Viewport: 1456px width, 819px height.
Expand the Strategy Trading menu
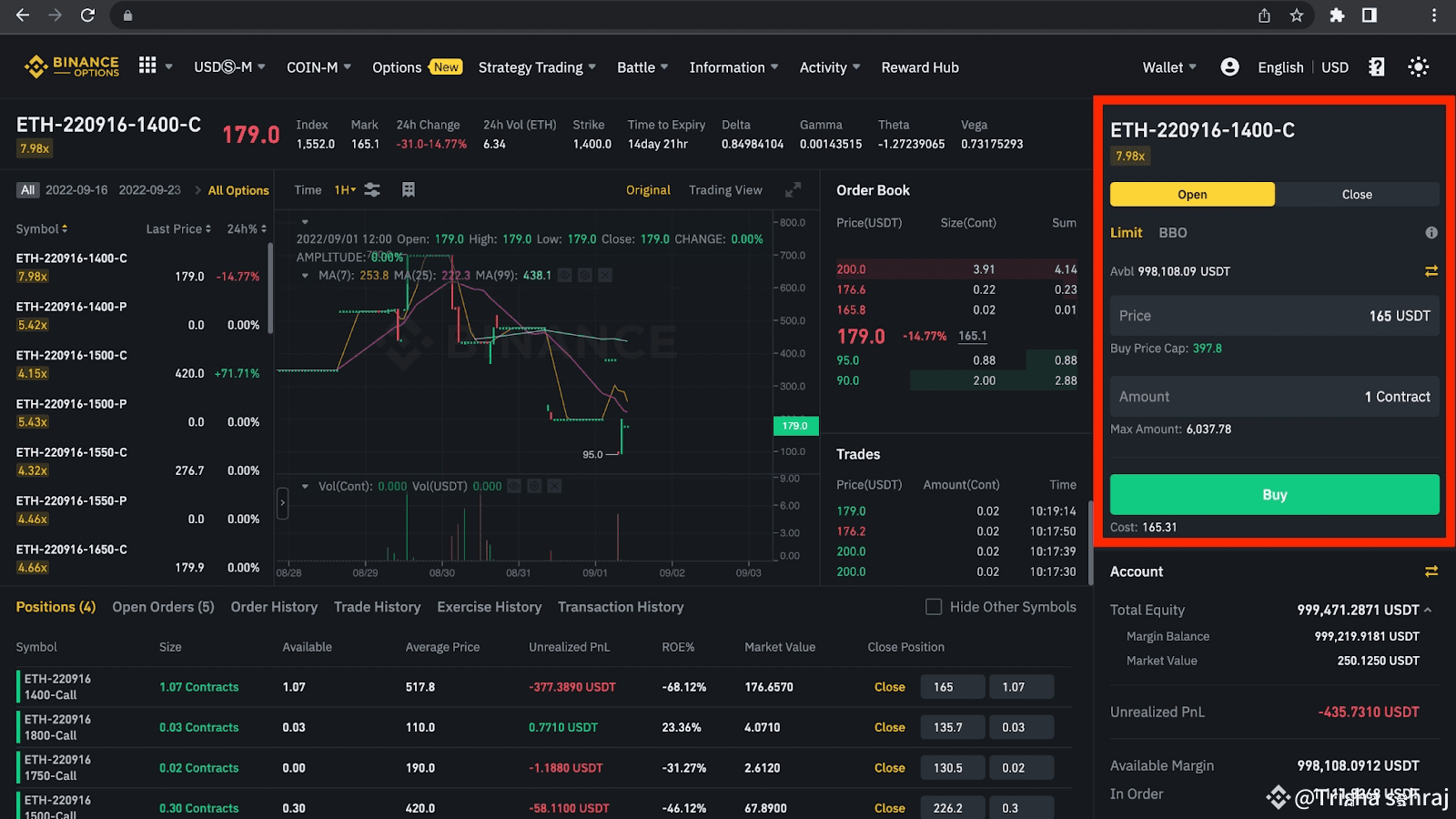537,67
